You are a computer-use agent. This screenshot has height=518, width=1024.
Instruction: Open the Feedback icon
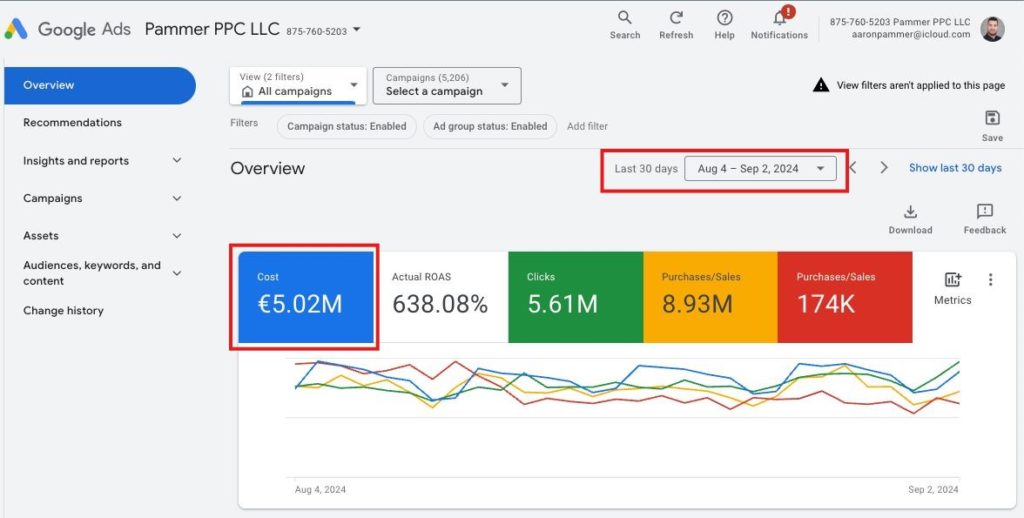[984, 212]
